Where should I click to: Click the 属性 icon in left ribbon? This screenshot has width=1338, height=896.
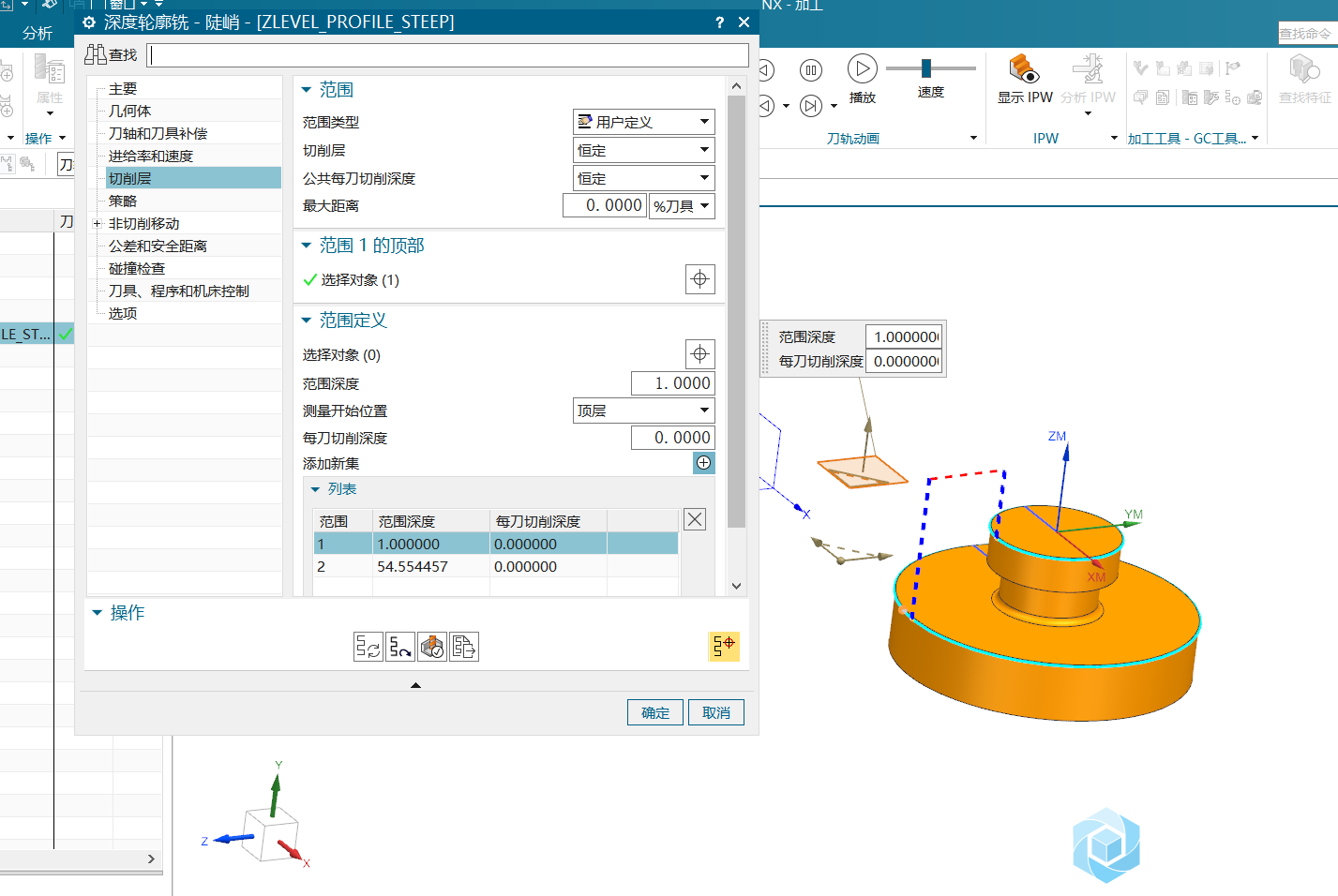pos(49,69)
